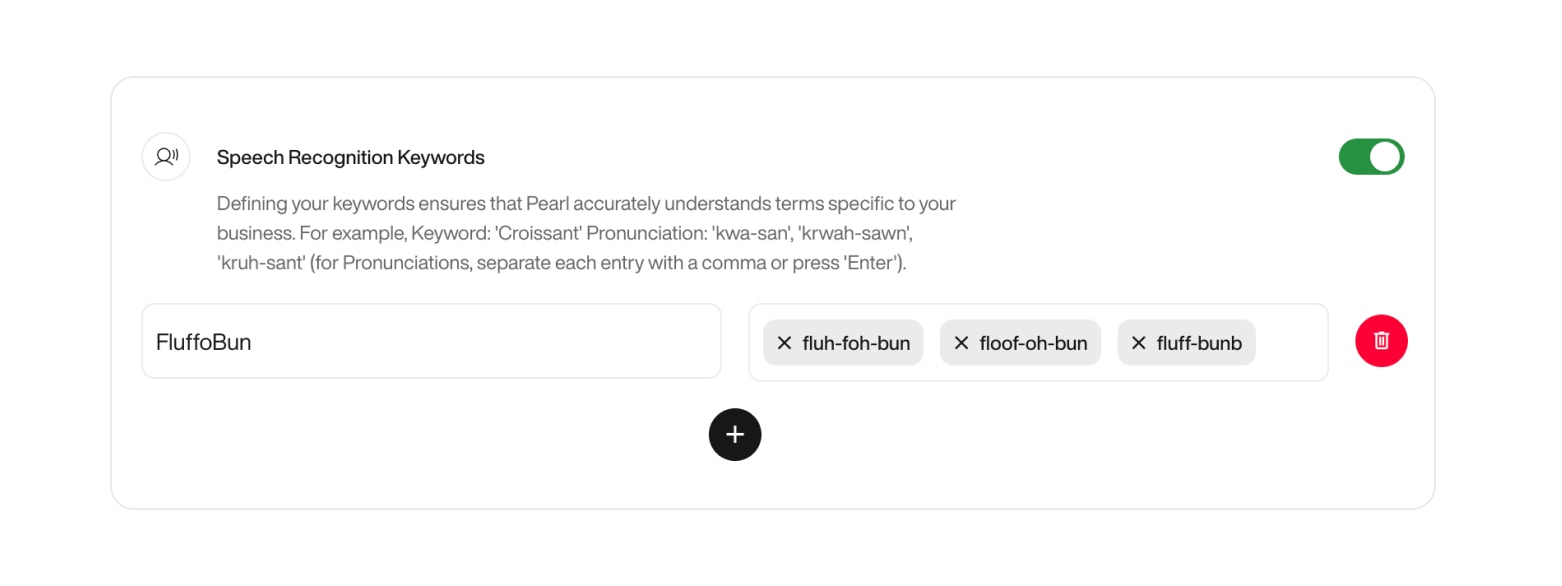Select the 'fluh-foh-bun' pronunciation chip
Viewport: 1562px width, 586px height.
point(855,342)
